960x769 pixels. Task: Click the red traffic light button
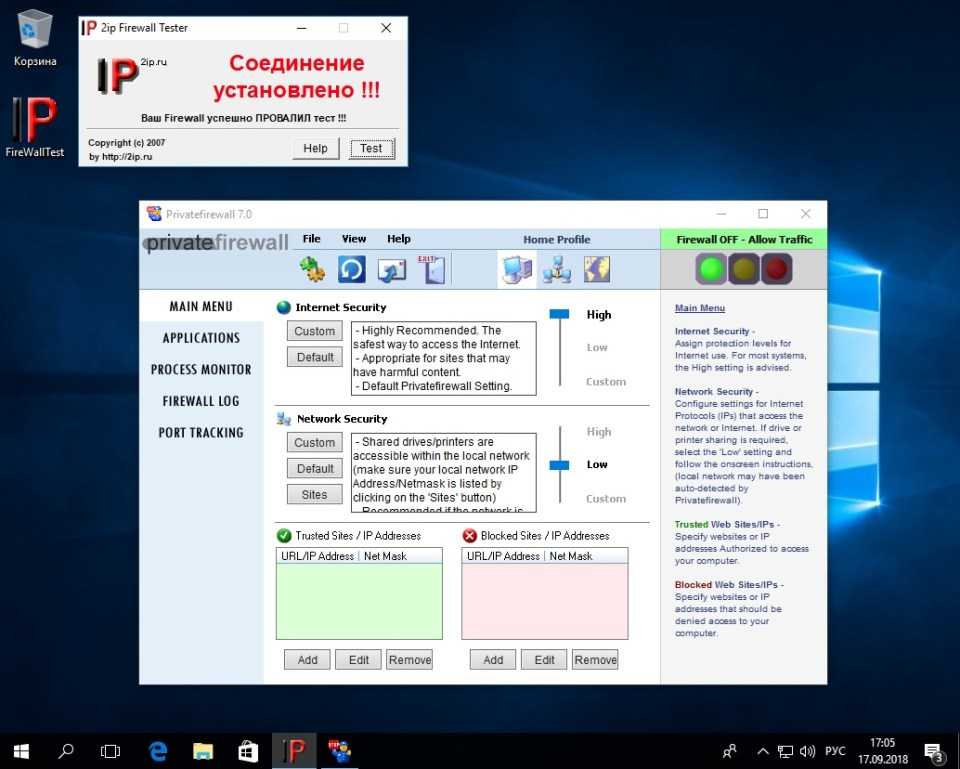pyautogui.click(x=777, y=269)
